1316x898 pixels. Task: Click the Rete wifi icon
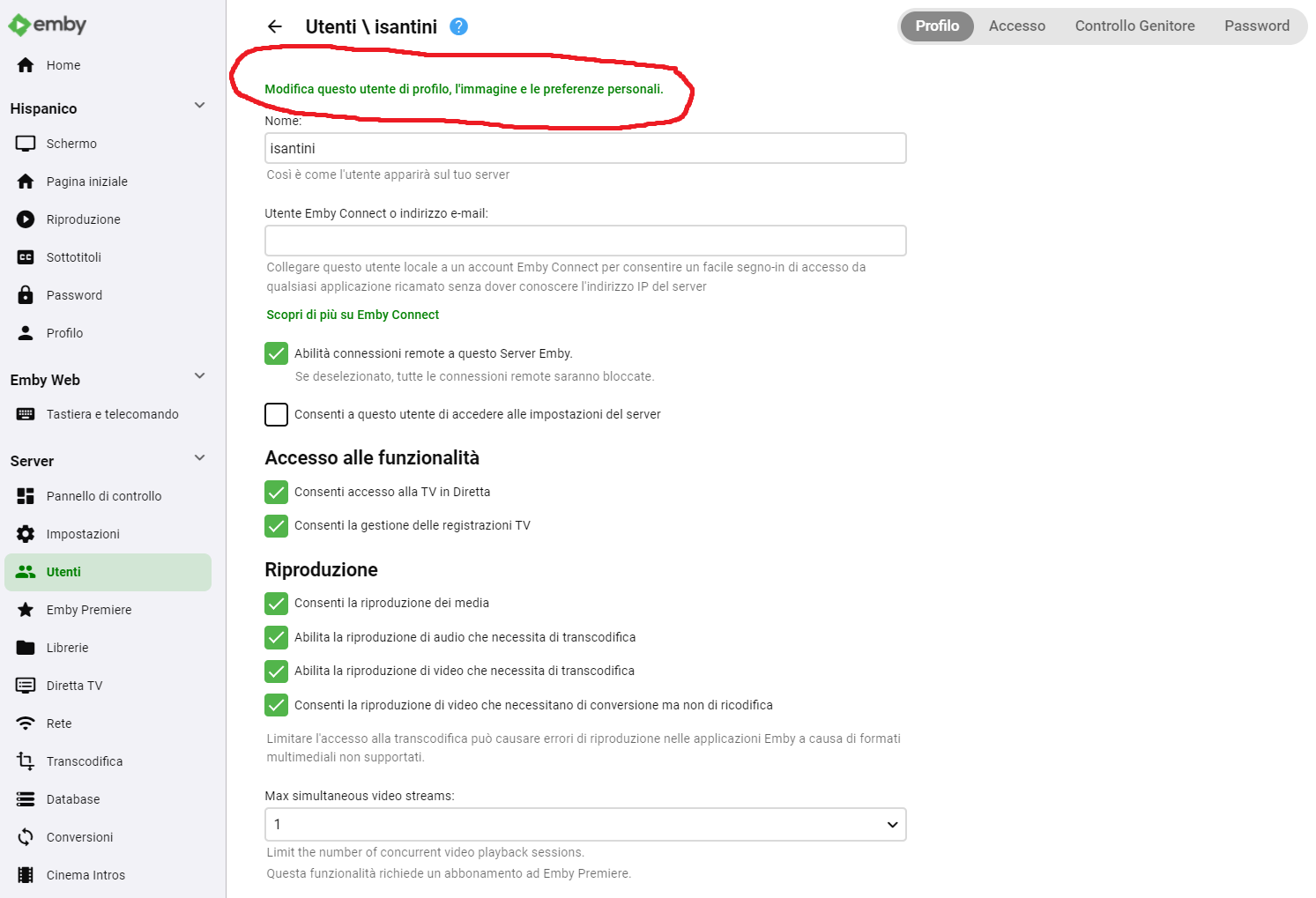(x=26, y=724)
